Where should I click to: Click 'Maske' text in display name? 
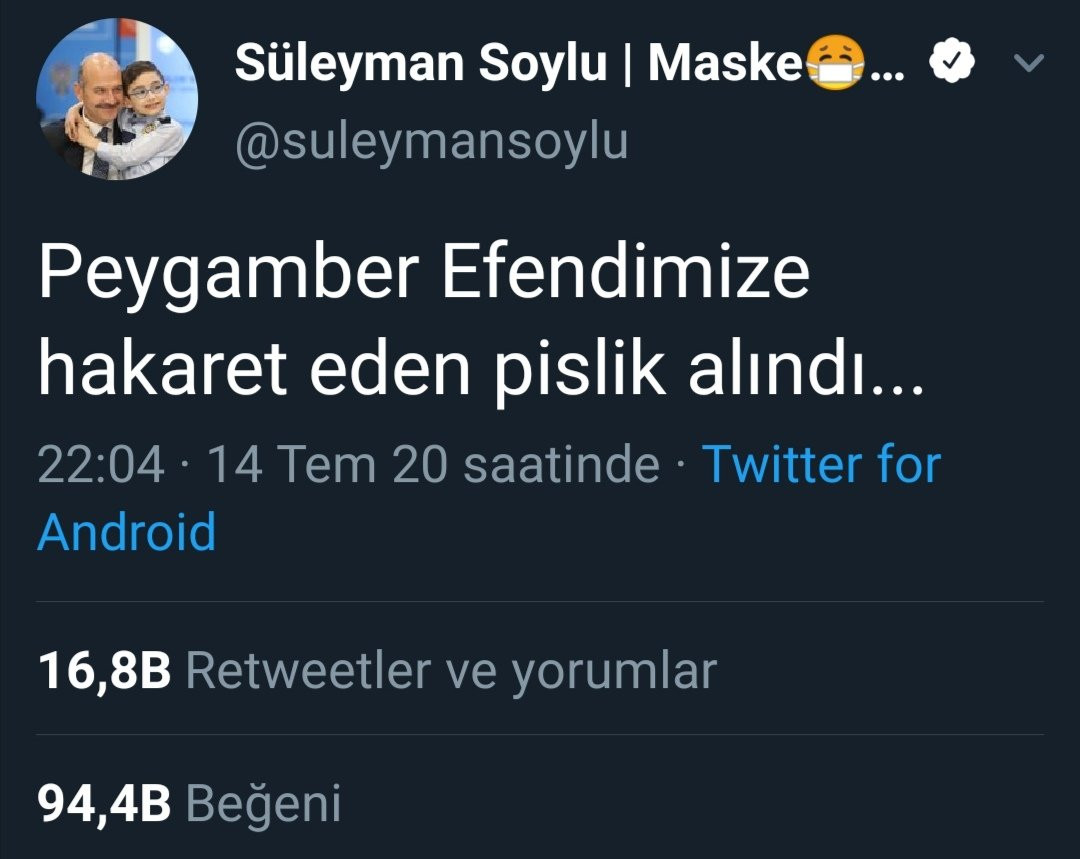pos(725,63)
